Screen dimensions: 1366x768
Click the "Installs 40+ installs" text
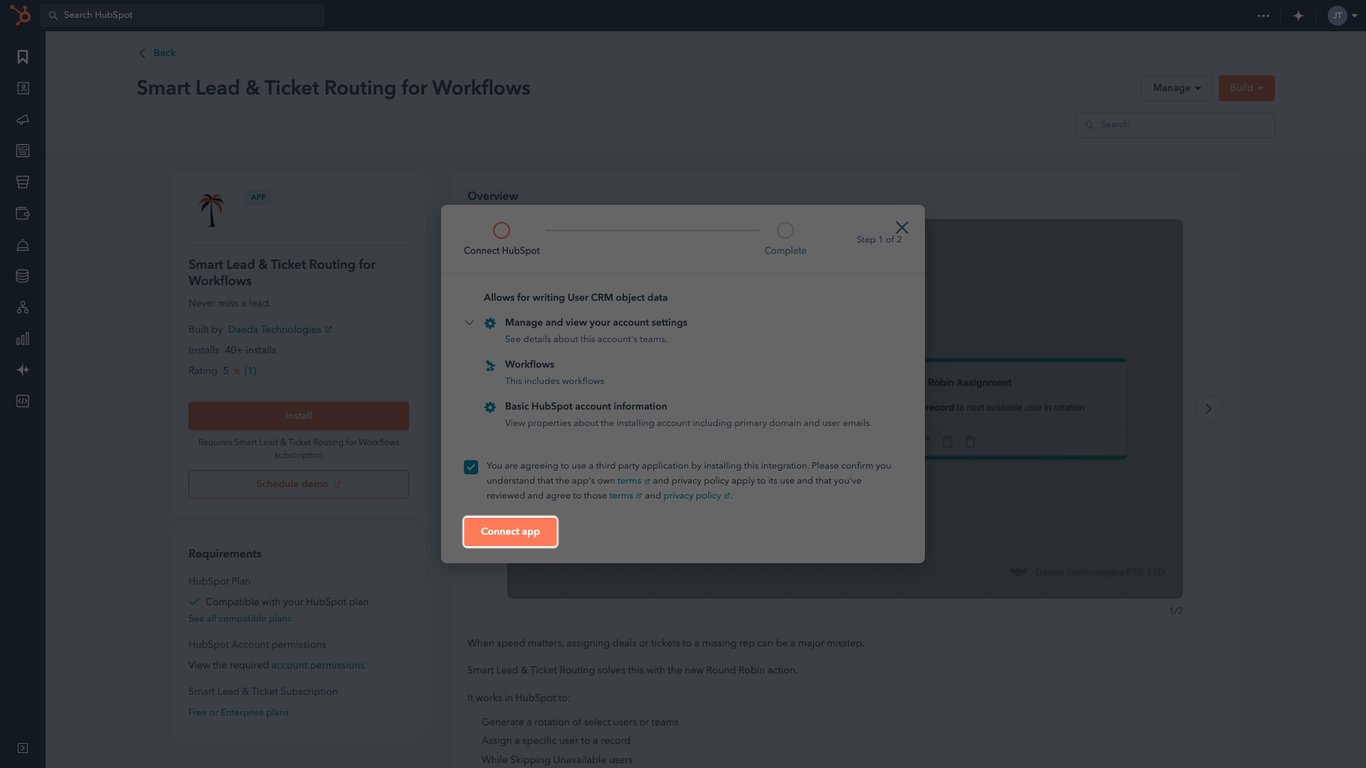click(232, 350)
